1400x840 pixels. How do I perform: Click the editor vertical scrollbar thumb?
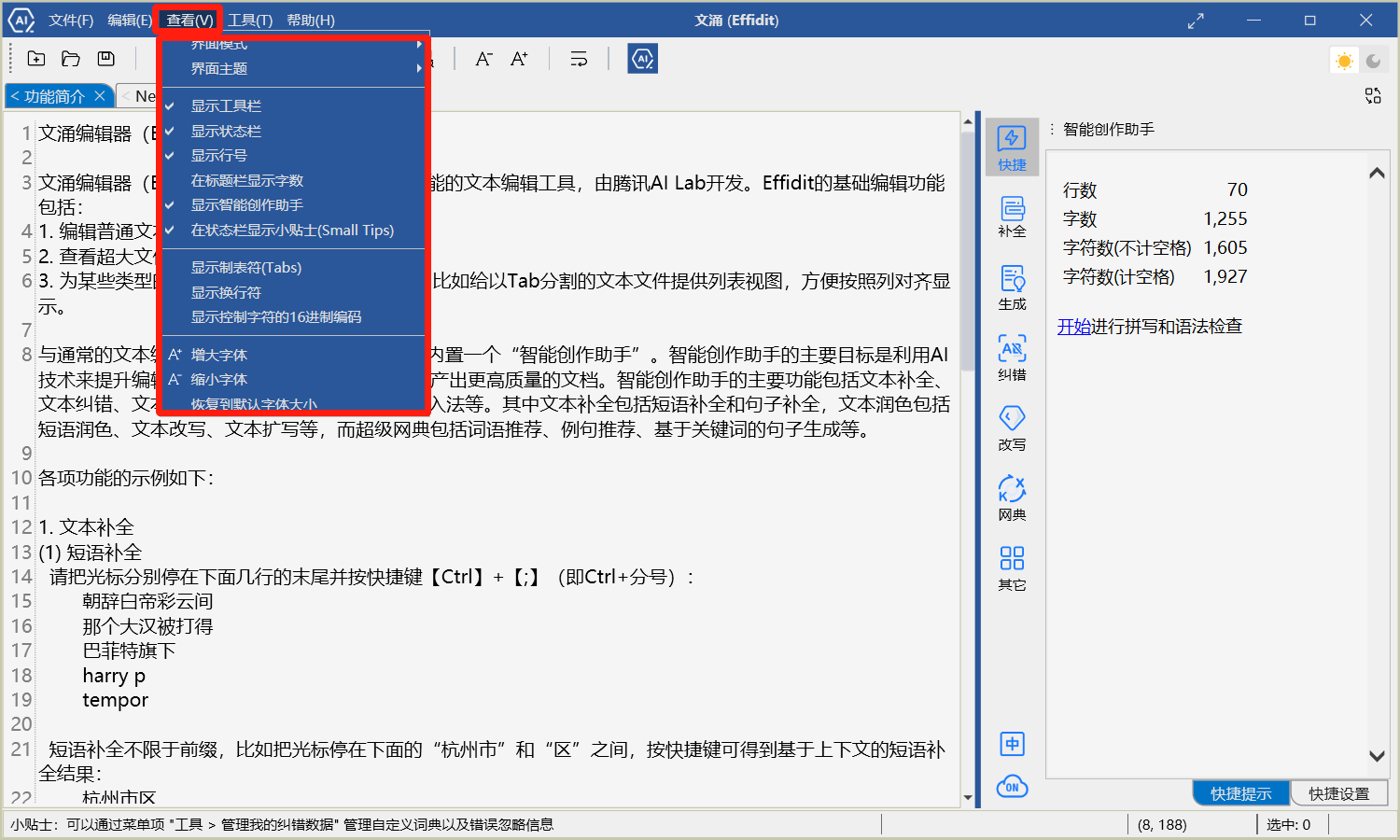click(968, 251)
